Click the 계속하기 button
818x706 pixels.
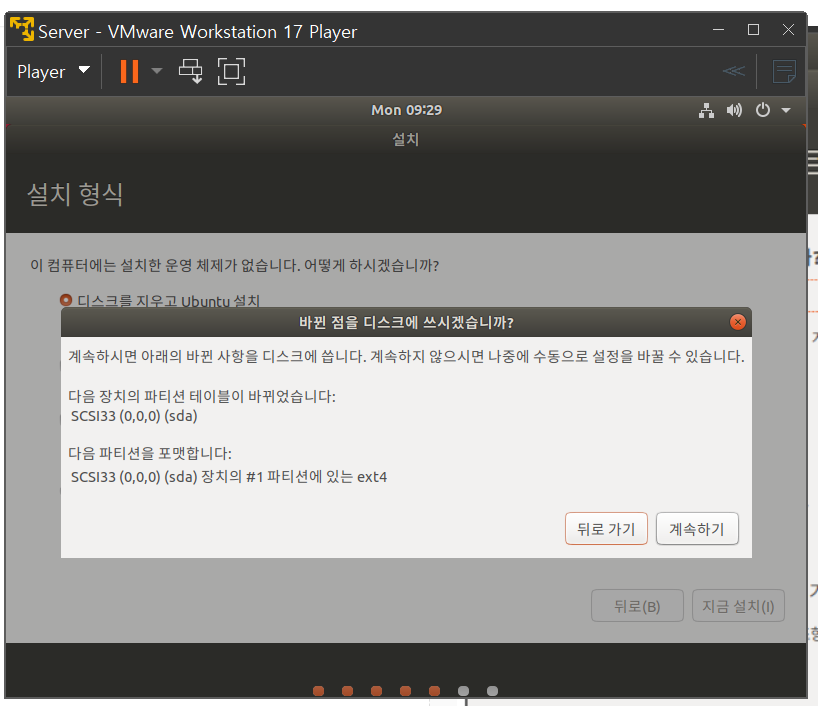click(697, 529)
